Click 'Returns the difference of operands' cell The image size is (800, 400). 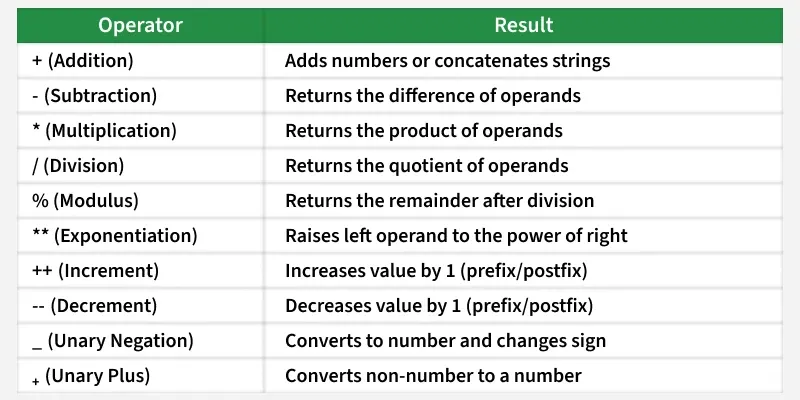point(523,96)
